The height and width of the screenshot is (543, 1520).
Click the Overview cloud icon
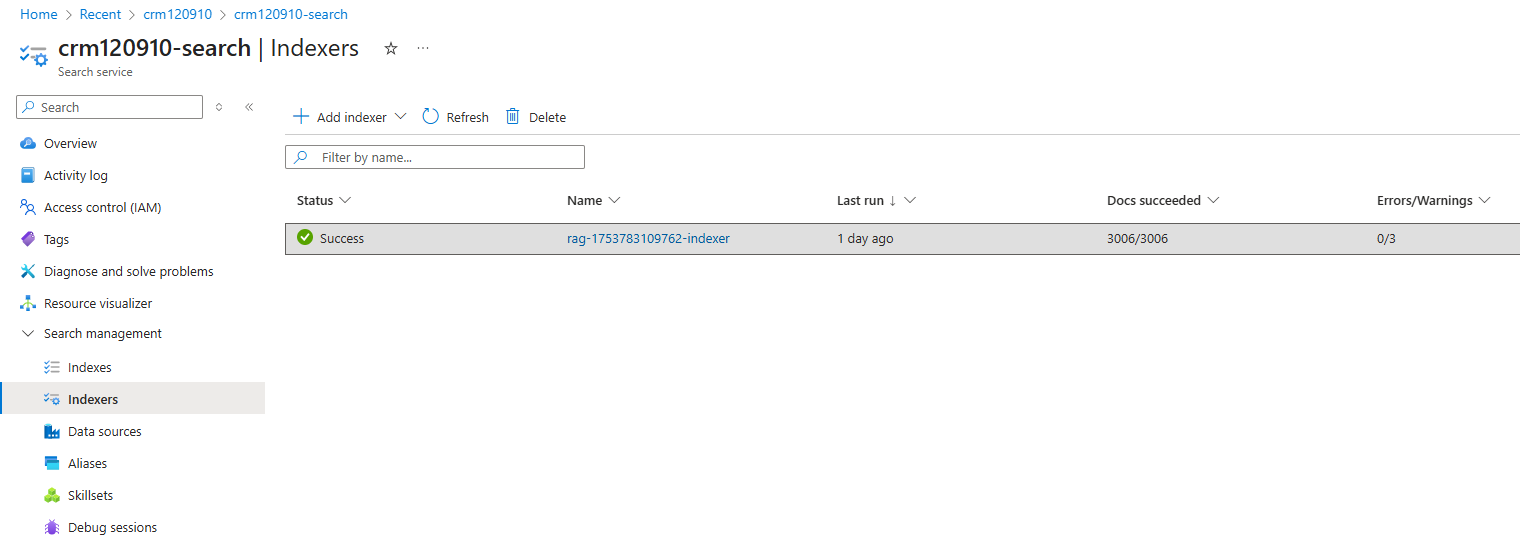tap(28, 143)
